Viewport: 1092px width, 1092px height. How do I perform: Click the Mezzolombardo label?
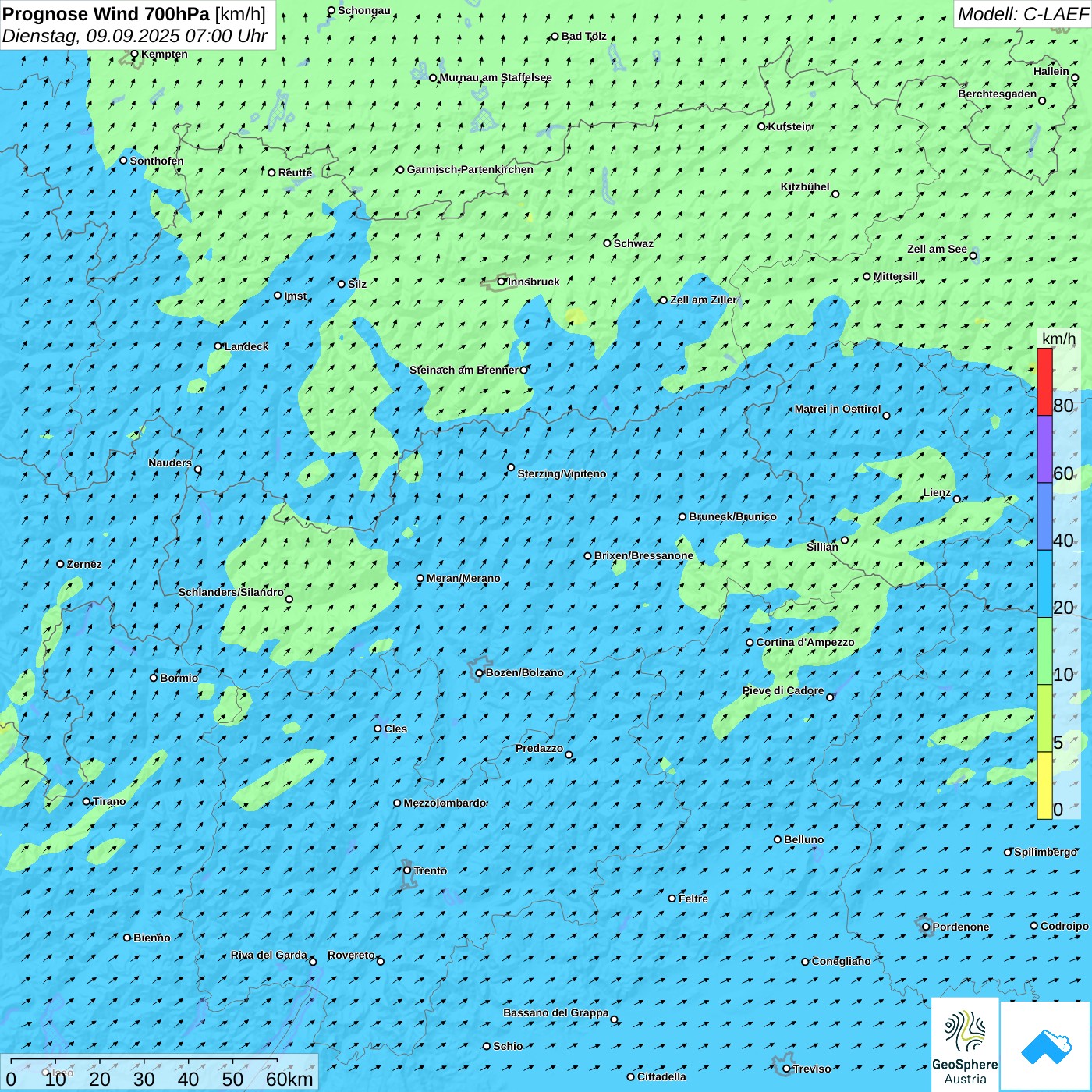coord(445,803)
